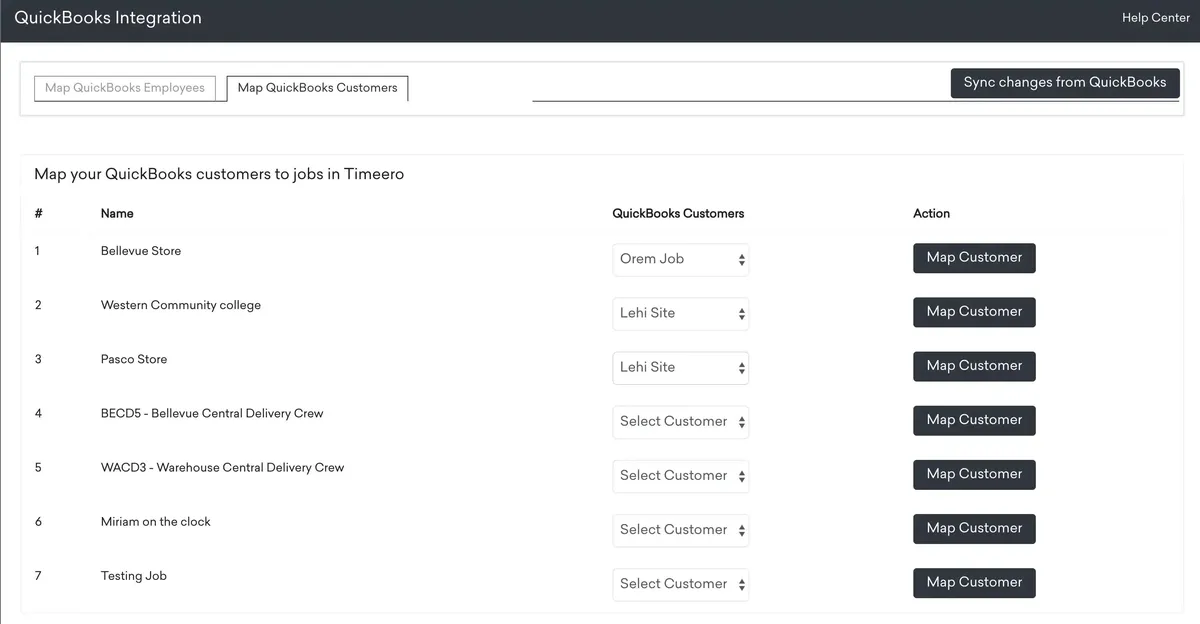The width and height of the screenshot is (1200, 624).
Task: Open Select Customer dropdown for Testing Job
Action: pos(681,583)
